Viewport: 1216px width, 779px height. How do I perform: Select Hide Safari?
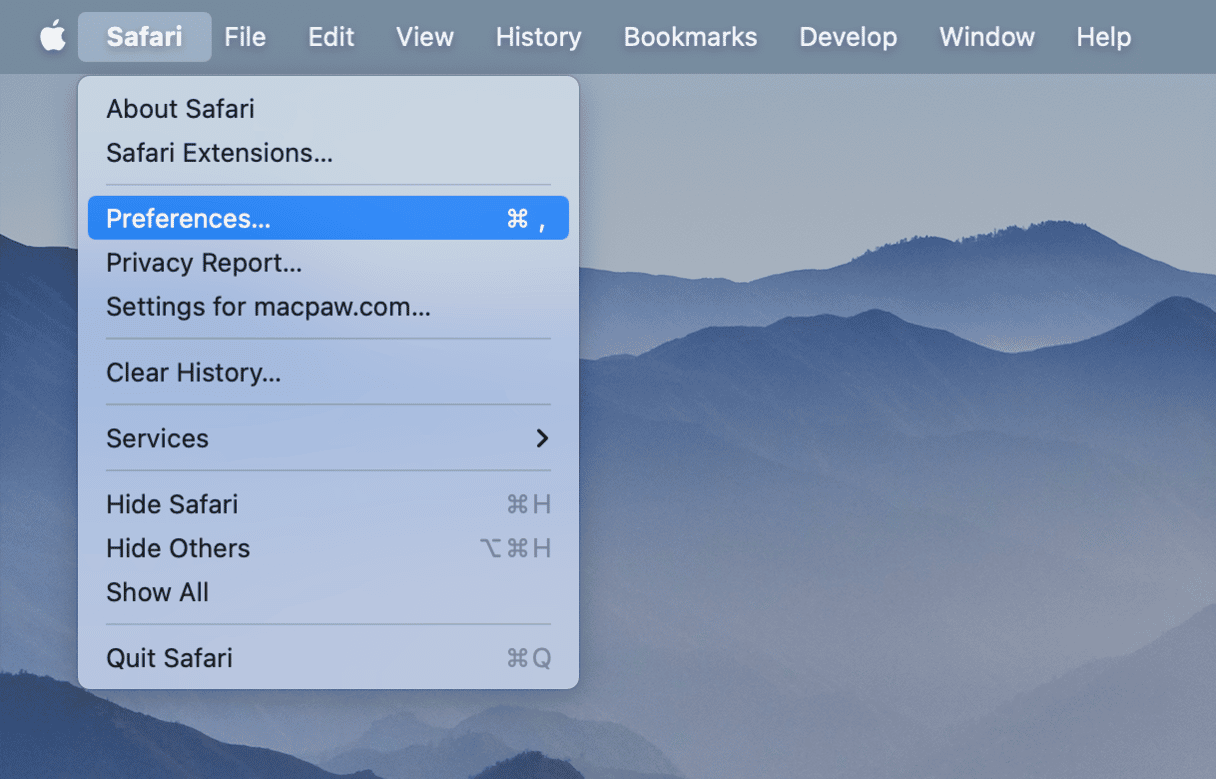(172, 504)
